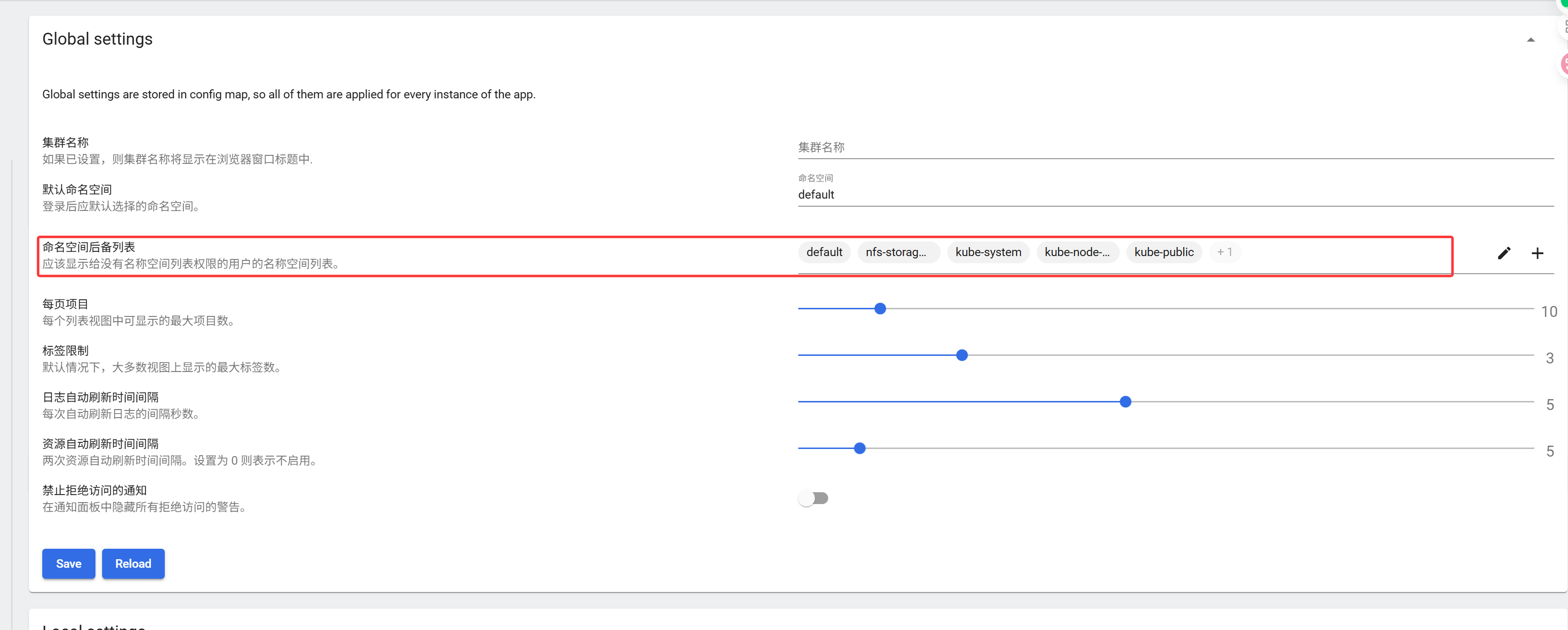The height and width of the screenshot is (630, 1568).
Task: Select the kube-system namespace chip
Action: [988, 252]
